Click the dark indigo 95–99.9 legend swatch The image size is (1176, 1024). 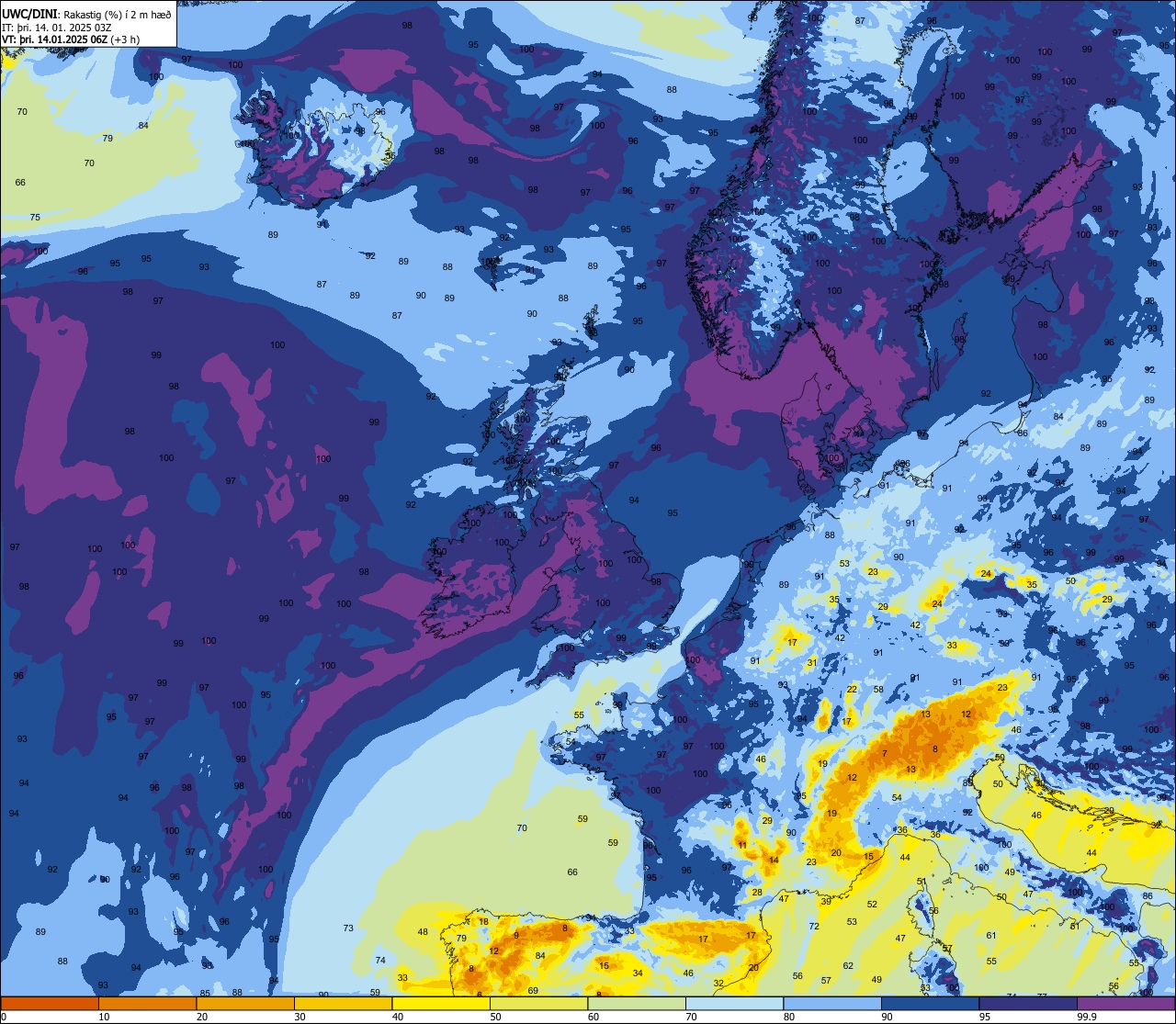[x=1028, y=1003]
